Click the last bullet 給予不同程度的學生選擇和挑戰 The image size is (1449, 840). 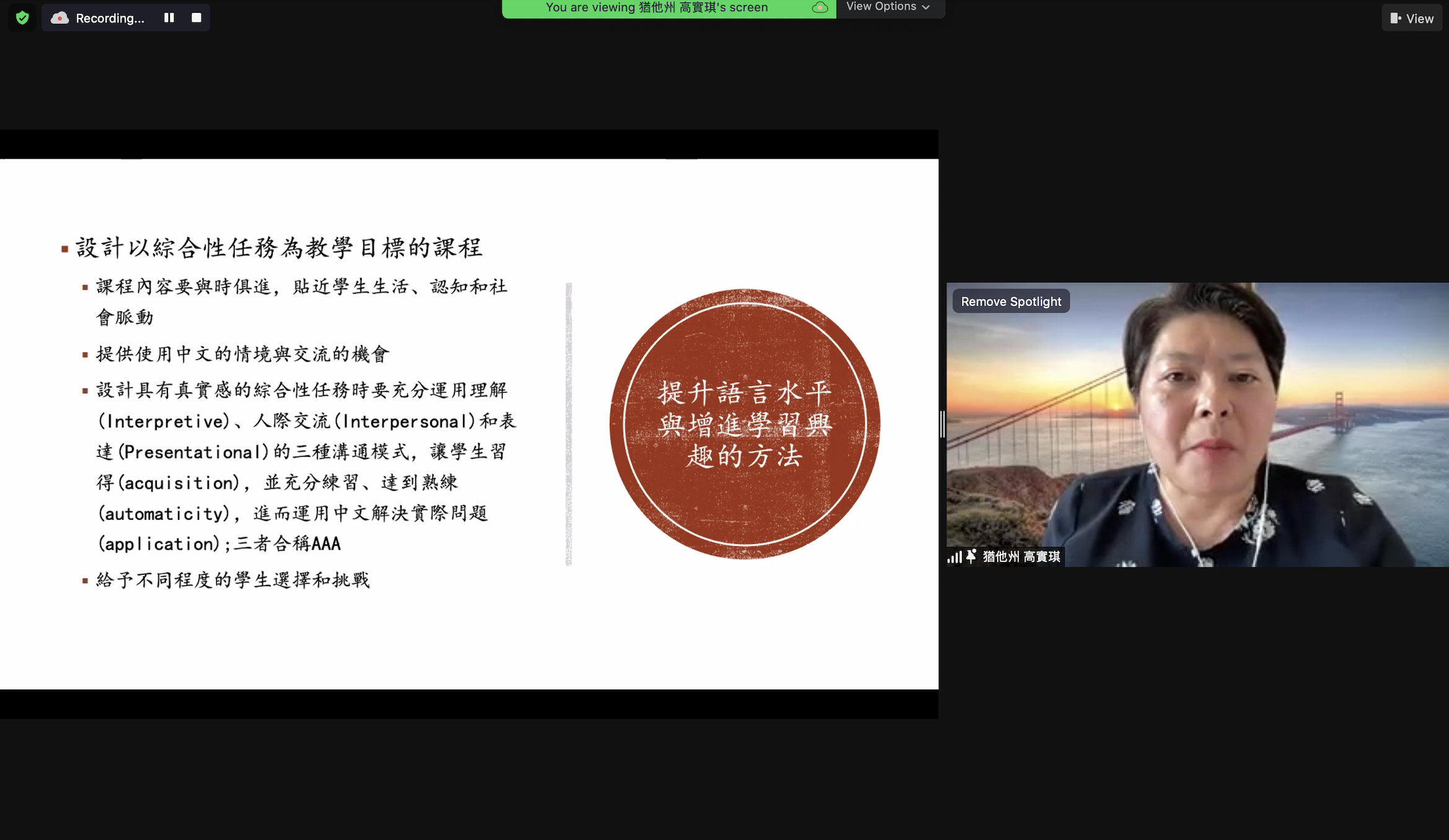[233, 580]
